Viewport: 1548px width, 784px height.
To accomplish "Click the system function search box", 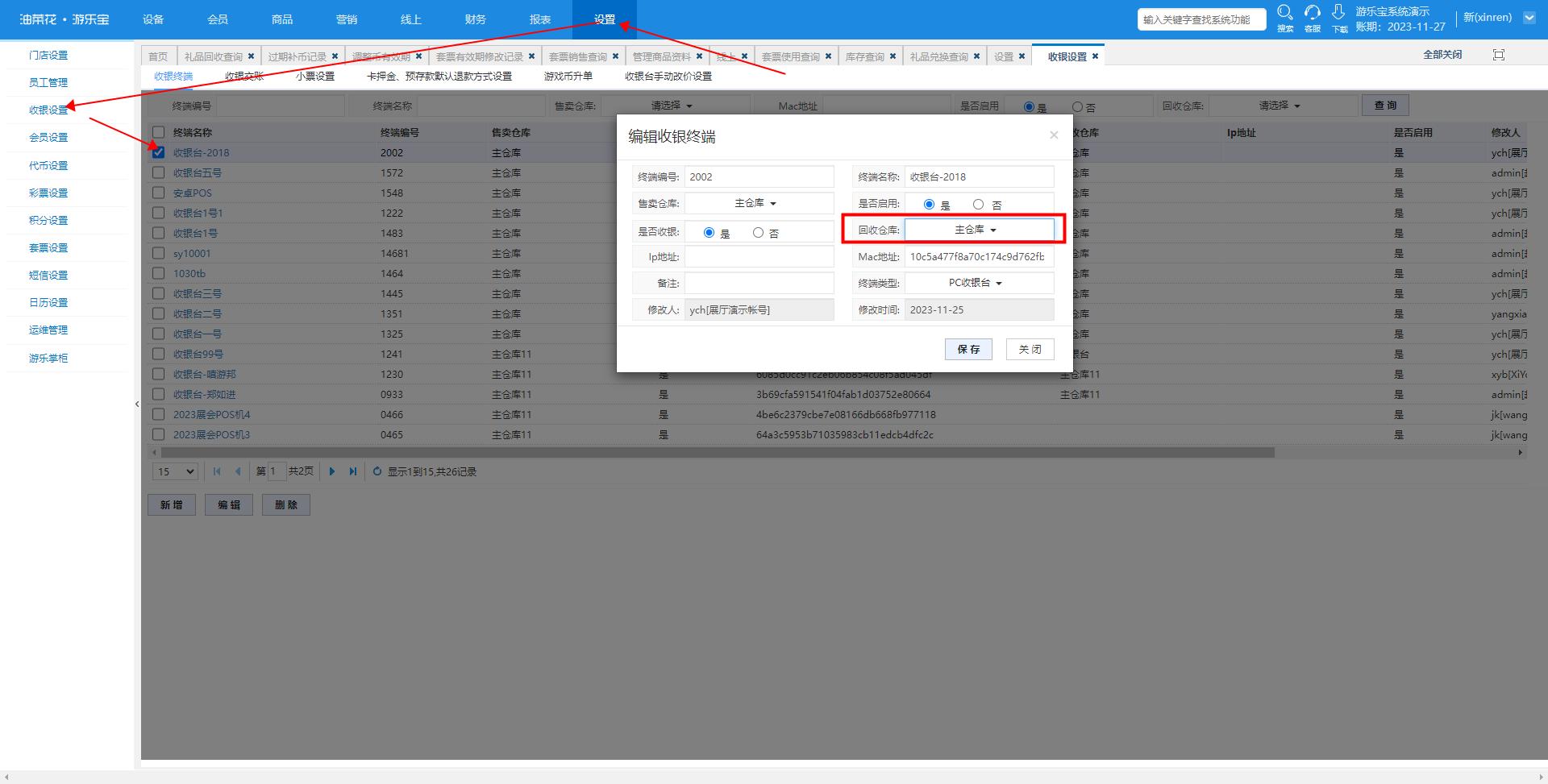I will (x=1201, y=19).
